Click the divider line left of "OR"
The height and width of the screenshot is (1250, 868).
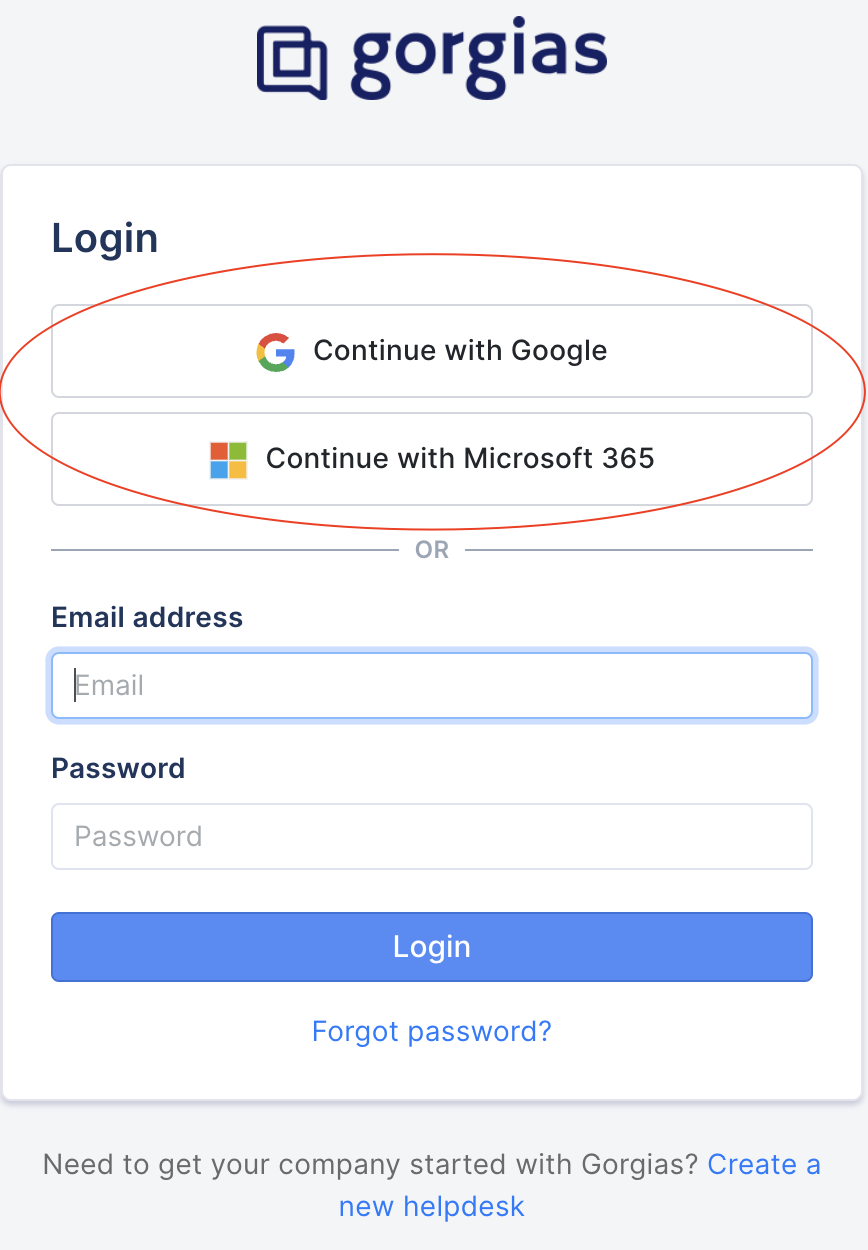click(x=225, y=550)
